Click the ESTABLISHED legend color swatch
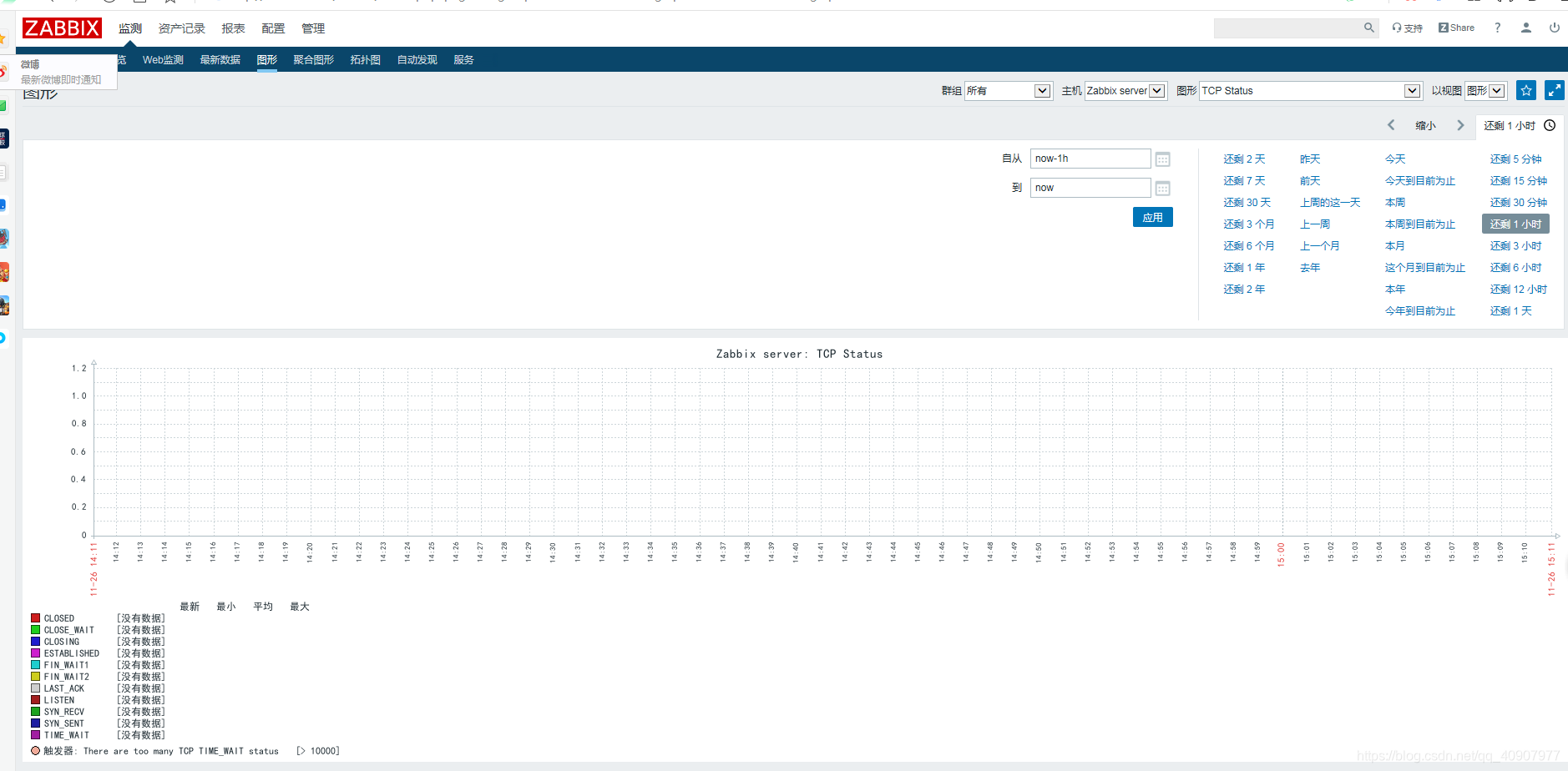 [x=36, y=653]
